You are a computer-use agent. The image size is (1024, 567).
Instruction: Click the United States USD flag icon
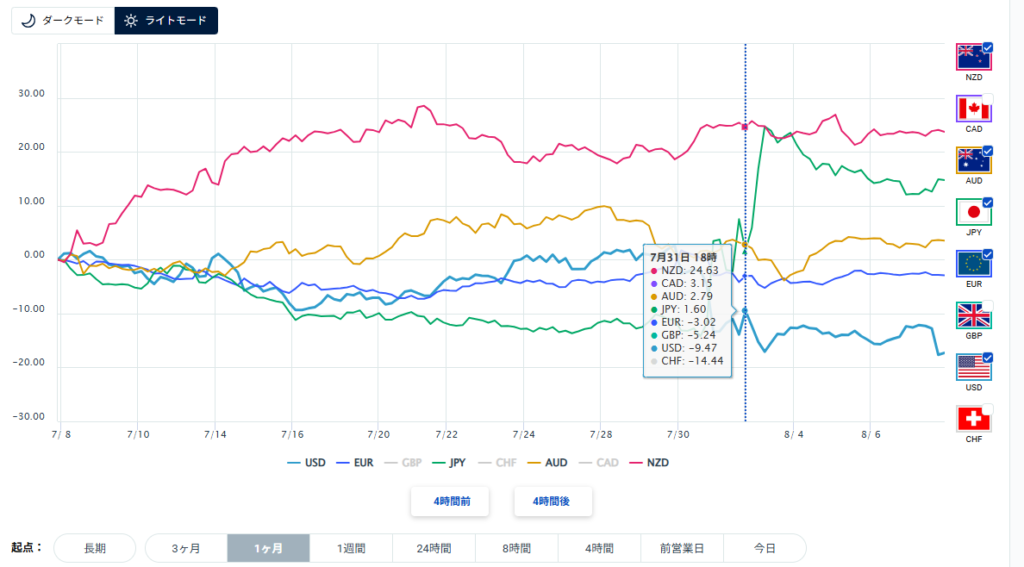click(x=974, y=367)
